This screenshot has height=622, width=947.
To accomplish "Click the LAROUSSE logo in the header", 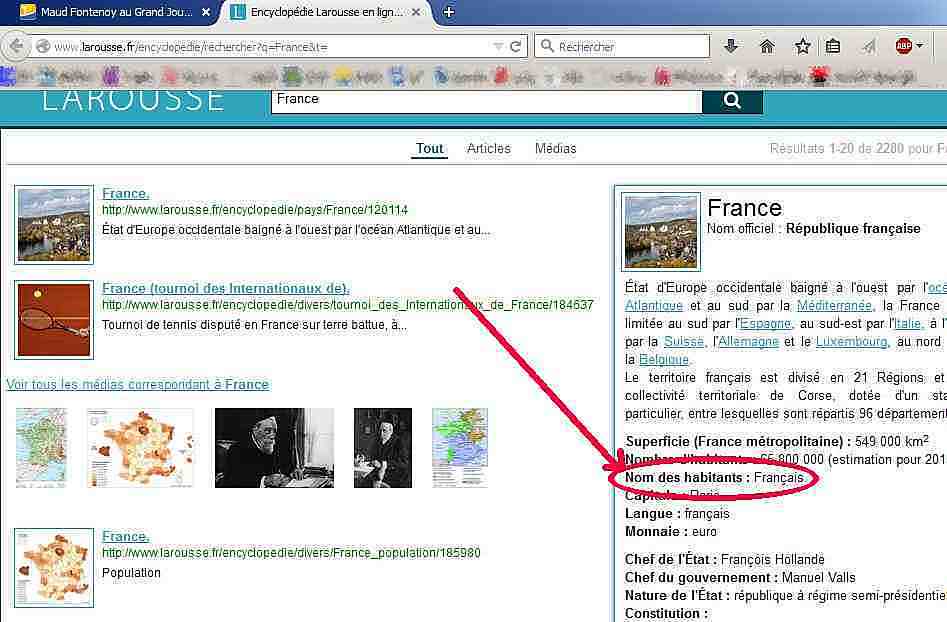I will coord(133,101).
